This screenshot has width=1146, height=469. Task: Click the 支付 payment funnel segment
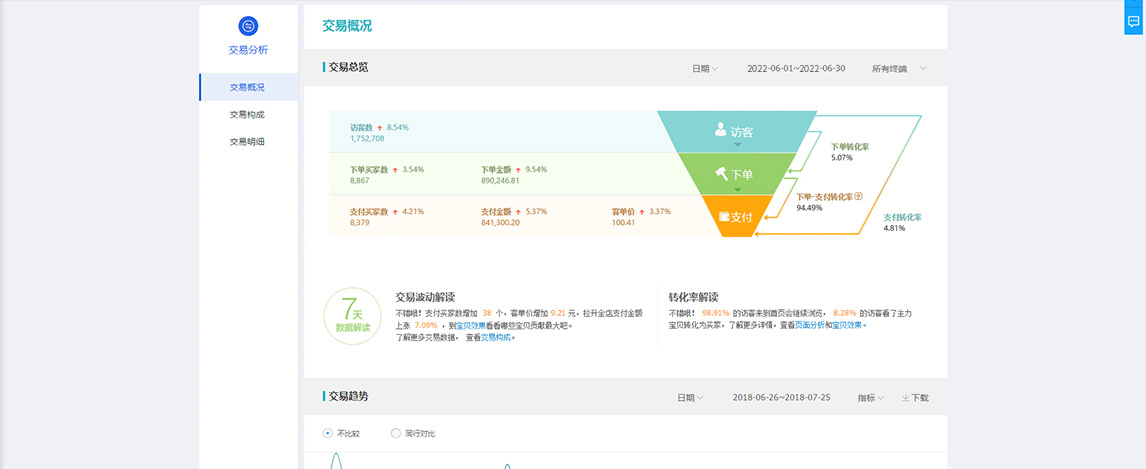pyautogui.click(x=735, y=216)
